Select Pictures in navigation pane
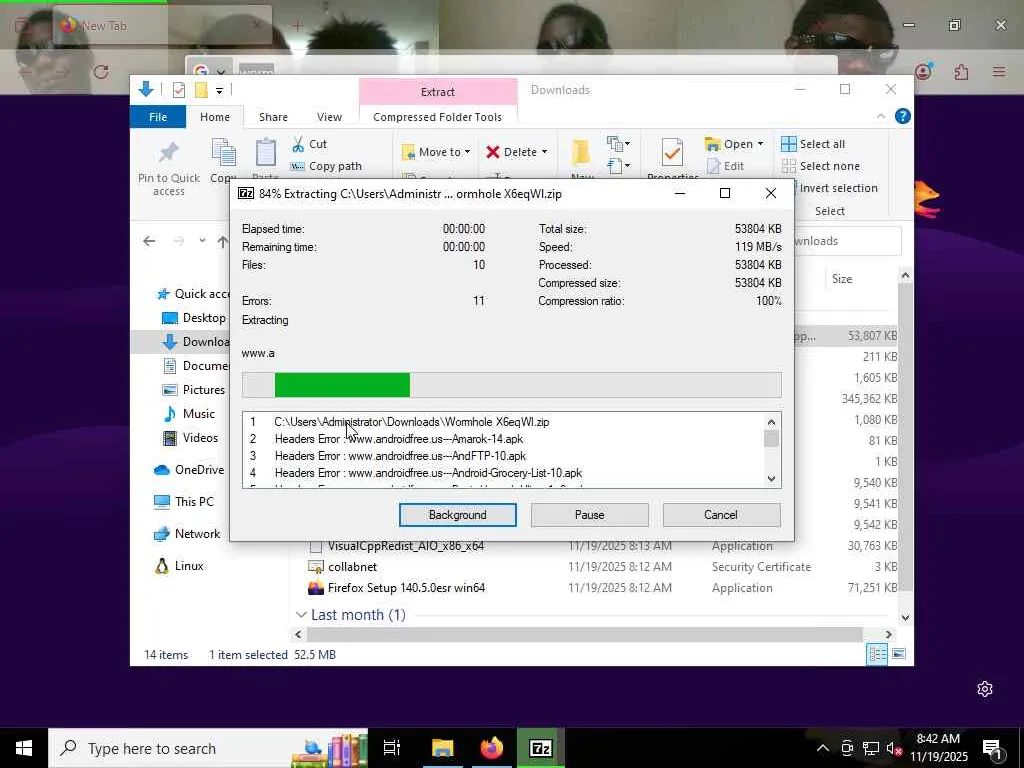The image size is (1024, 768). point(194,390)
